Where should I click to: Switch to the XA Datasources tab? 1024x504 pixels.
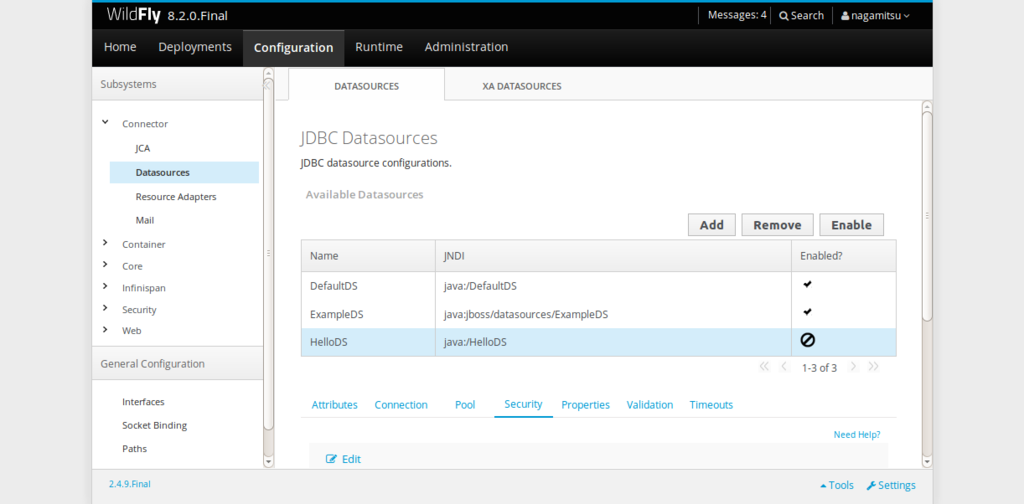coord(522,86)
